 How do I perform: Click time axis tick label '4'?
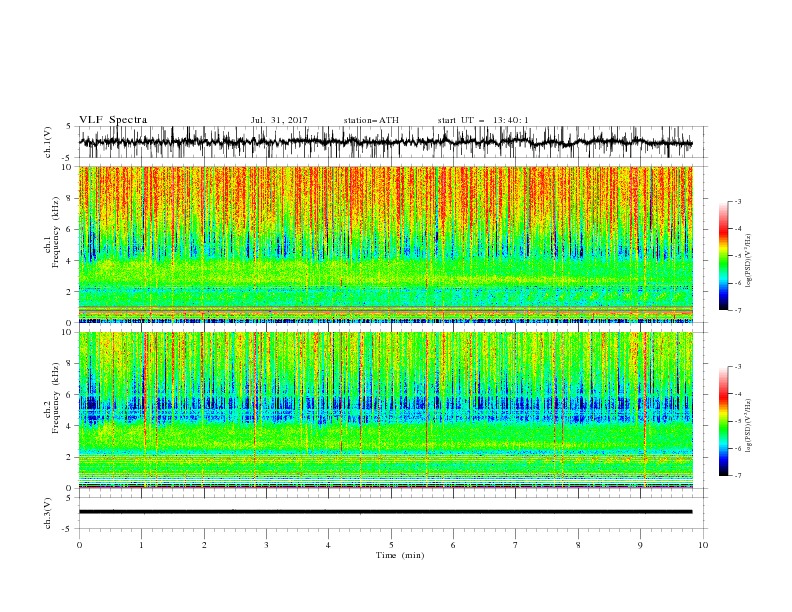(328, 545)
